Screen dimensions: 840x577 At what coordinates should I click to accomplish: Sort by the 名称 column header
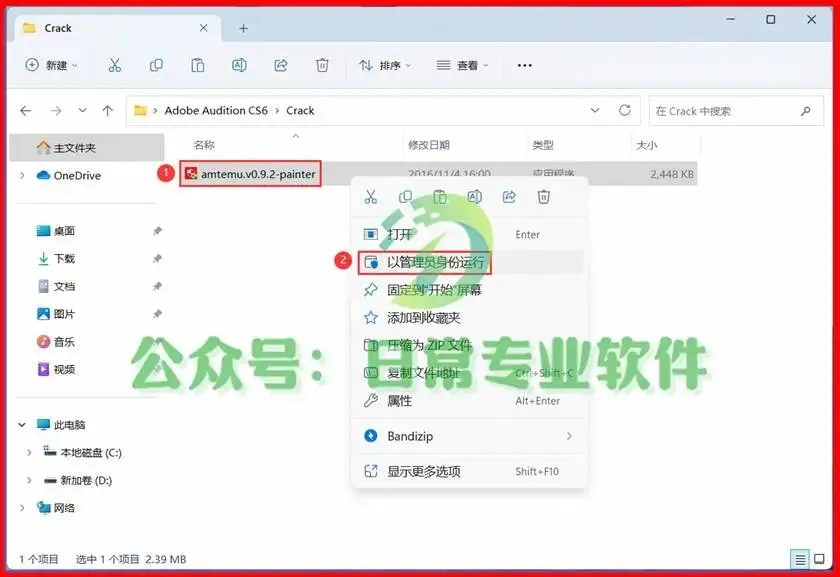204,145
